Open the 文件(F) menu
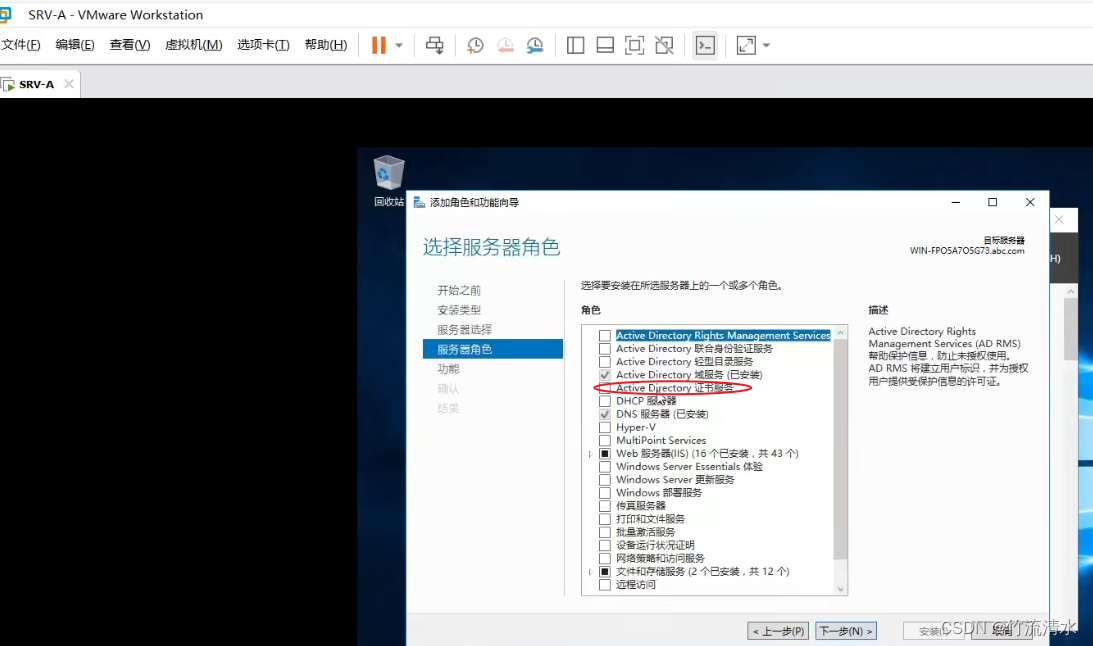 click(x=21, y=45)
